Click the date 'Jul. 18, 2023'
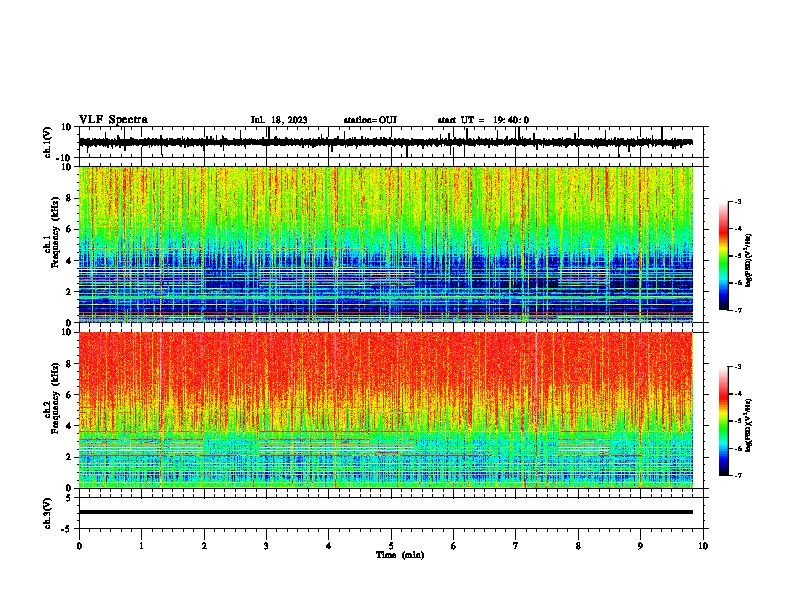This screenshot has width=792, height=612. coord(279,120)
